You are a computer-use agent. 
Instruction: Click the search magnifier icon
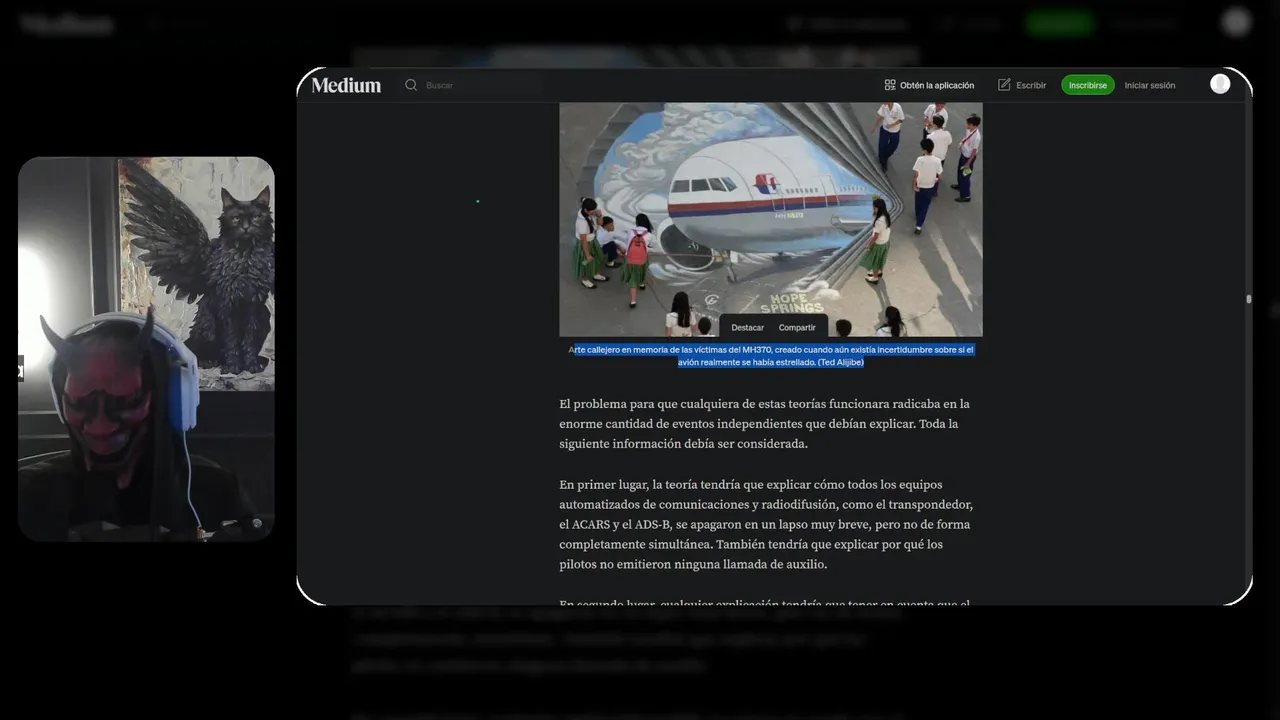click(411, 85)
